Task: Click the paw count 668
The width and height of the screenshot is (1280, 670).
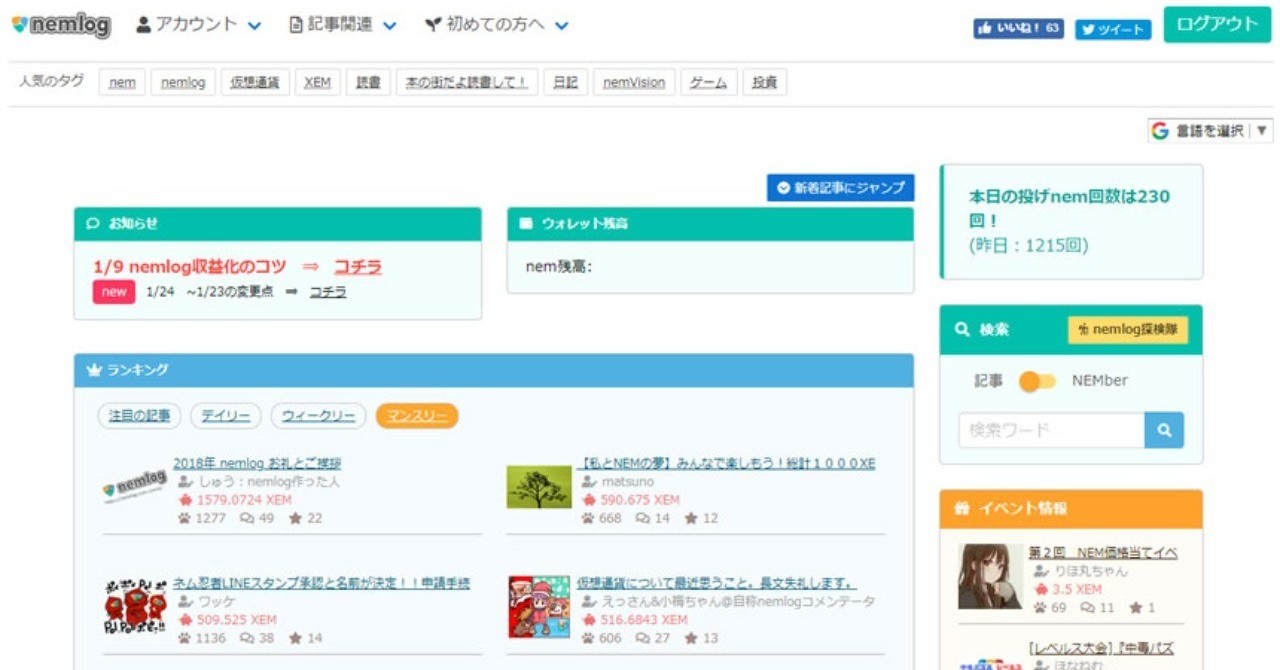Action: click(601, 518)
